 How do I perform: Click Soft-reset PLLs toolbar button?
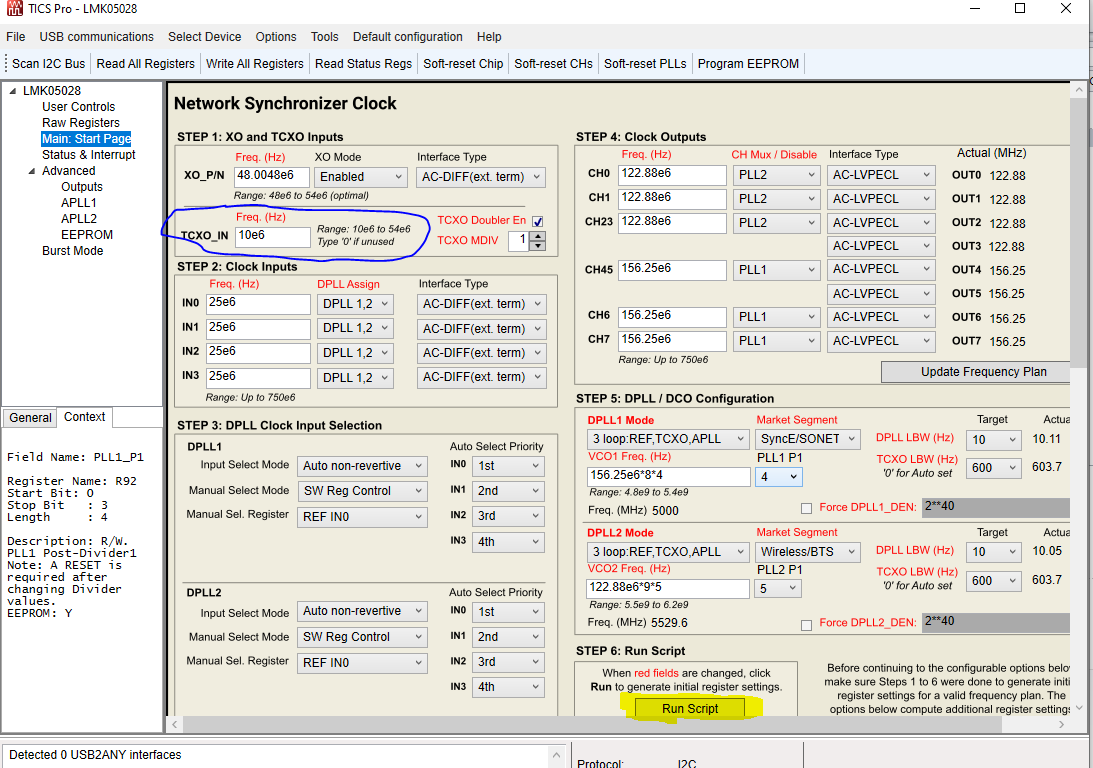[645, 63]
